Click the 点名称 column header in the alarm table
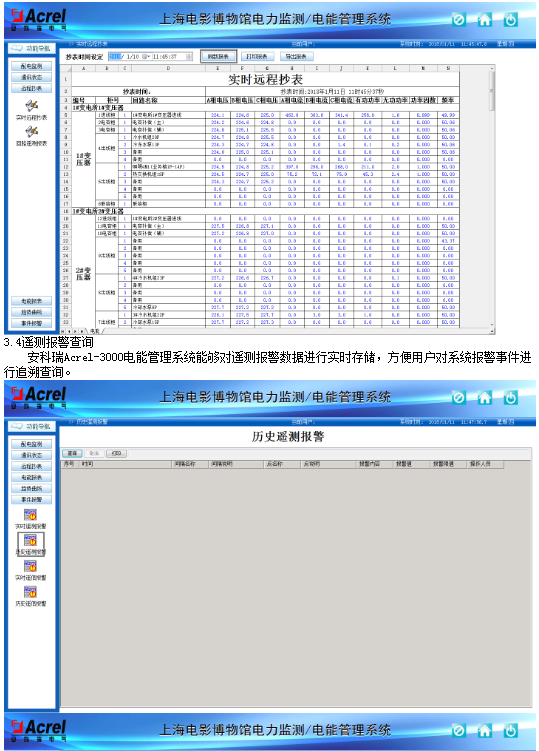539x751 pixels. (283, 464)
